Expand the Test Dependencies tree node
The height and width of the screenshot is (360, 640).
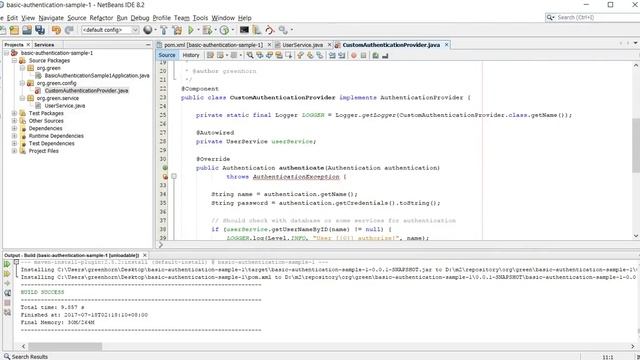[14, 143]
